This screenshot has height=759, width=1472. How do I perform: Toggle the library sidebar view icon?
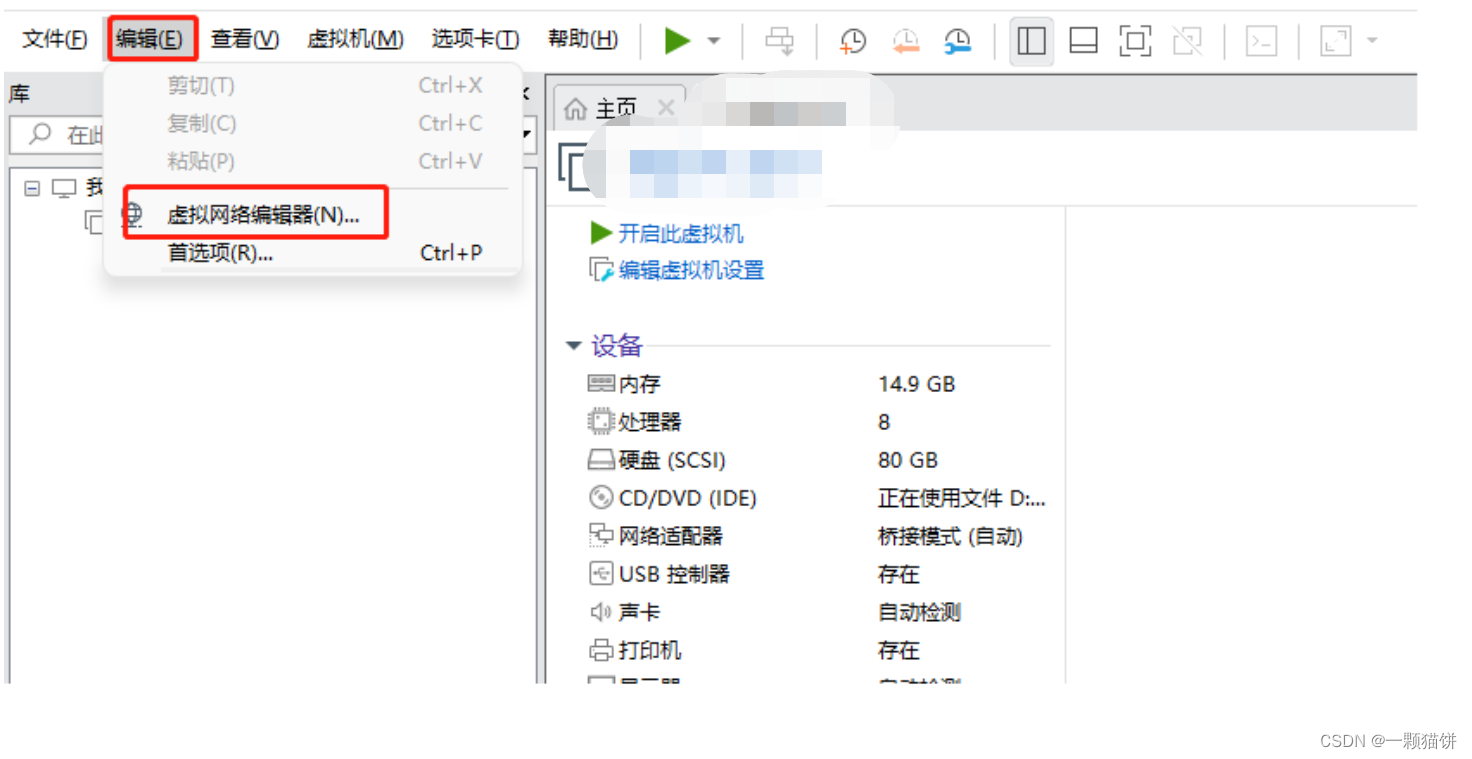pos(1031,41)
